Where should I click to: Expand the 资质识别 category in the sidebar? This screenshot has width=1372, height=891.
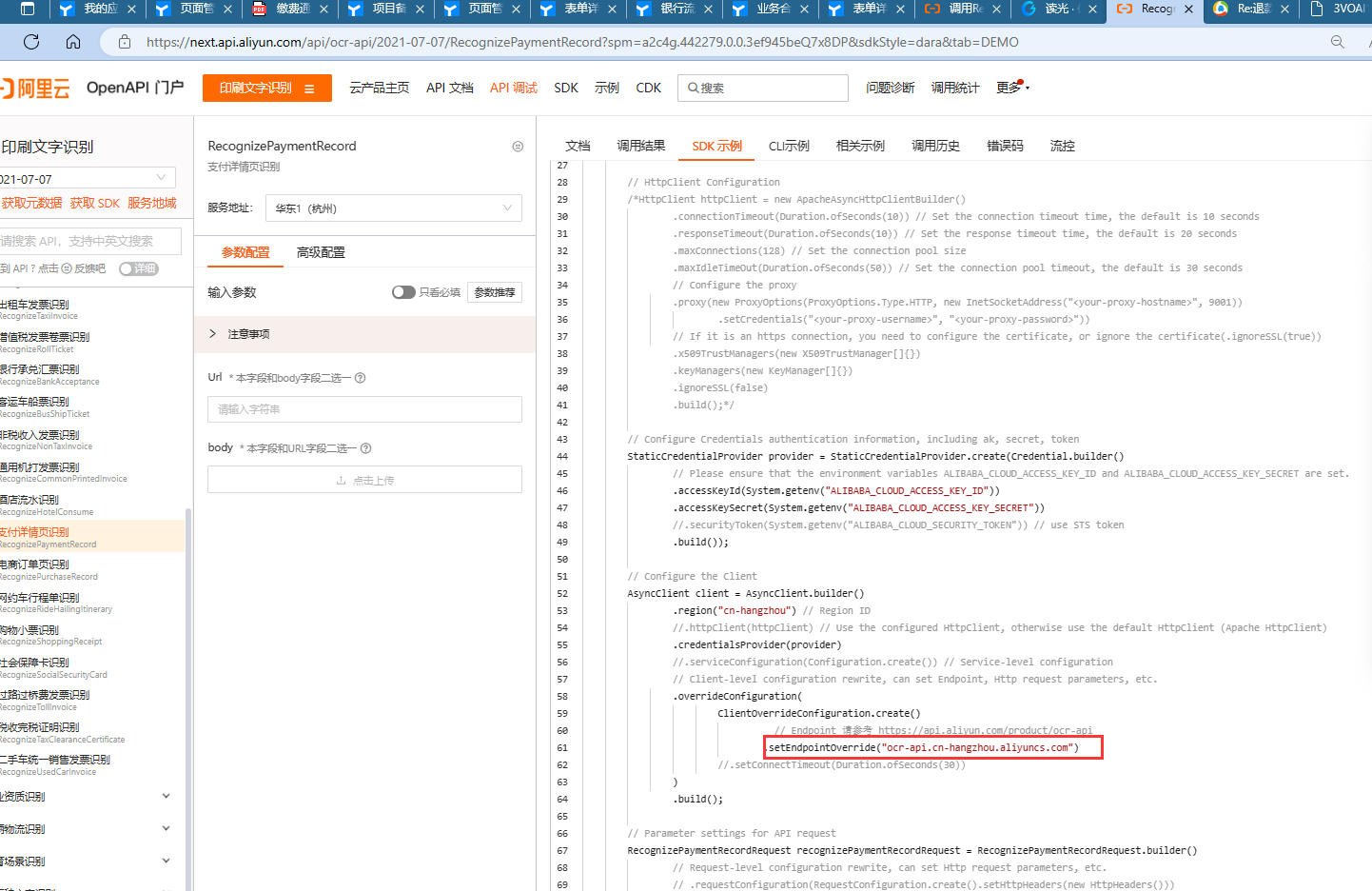tap(88, 797)
